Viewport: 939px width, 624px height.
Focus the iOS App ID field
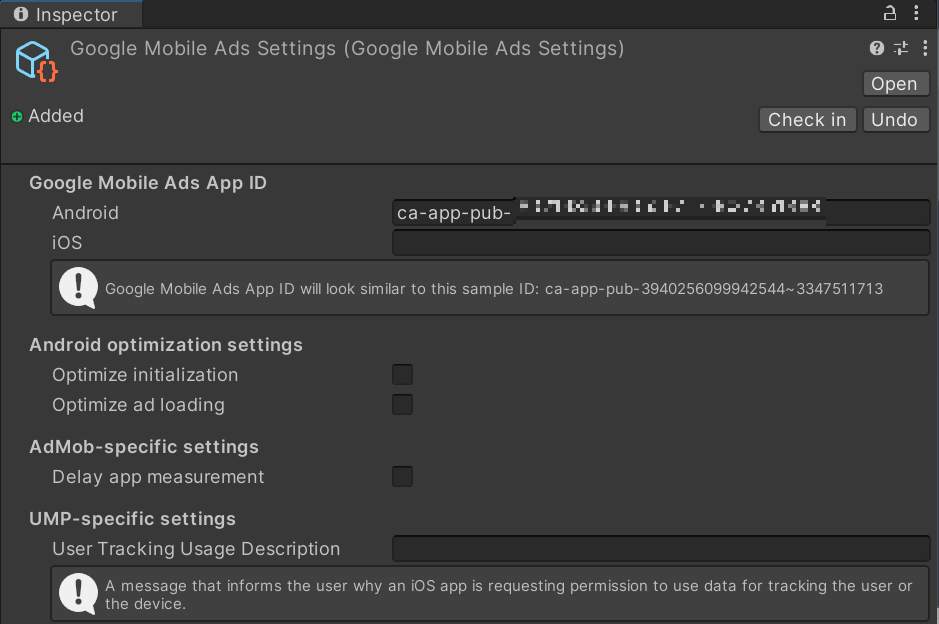[x=661, y=243]
